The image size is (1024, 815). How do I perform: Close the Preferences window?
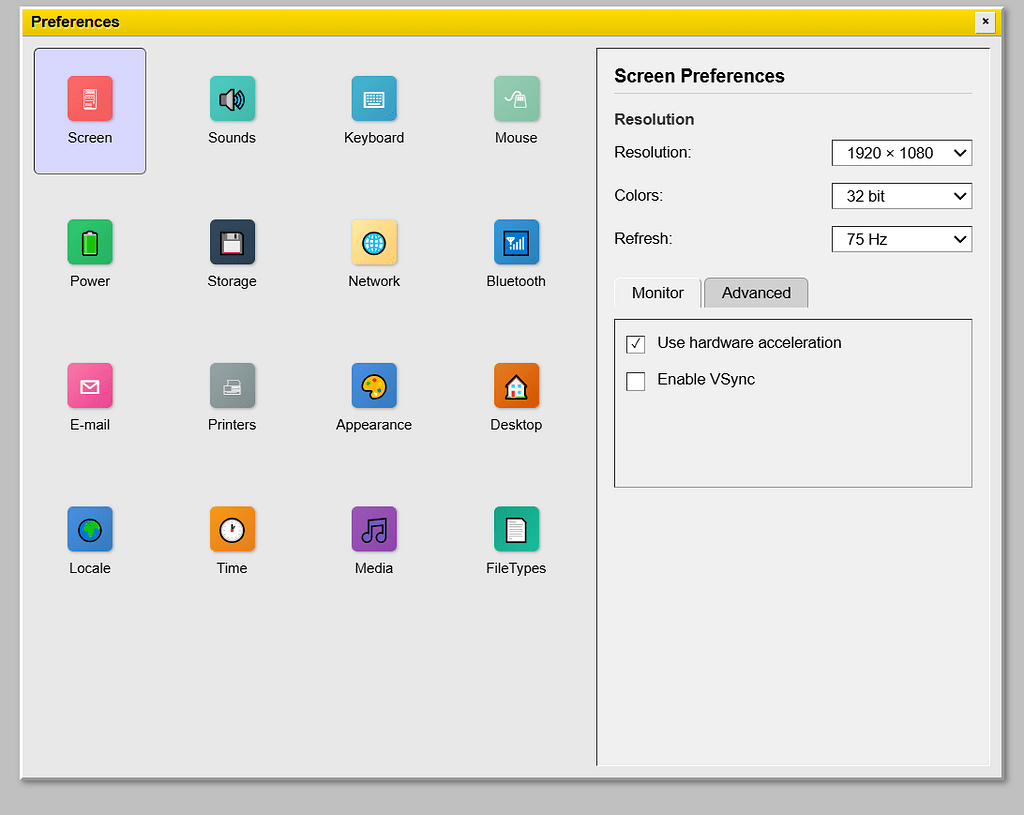tap(985, 22)
